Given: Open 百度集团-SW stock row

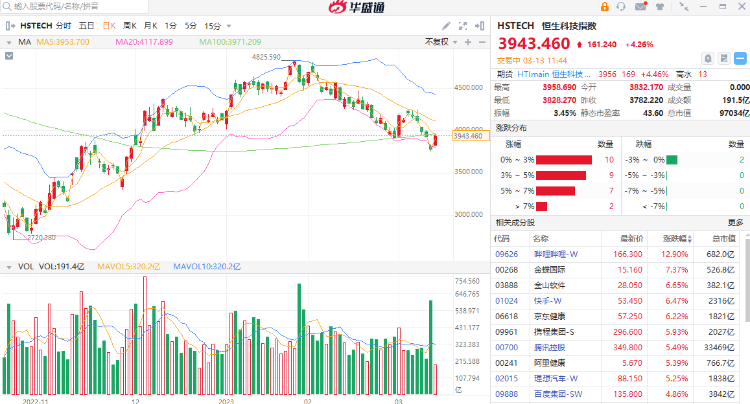Looking at the screenshot, I should pyautogui.click(x=616, y=394).
